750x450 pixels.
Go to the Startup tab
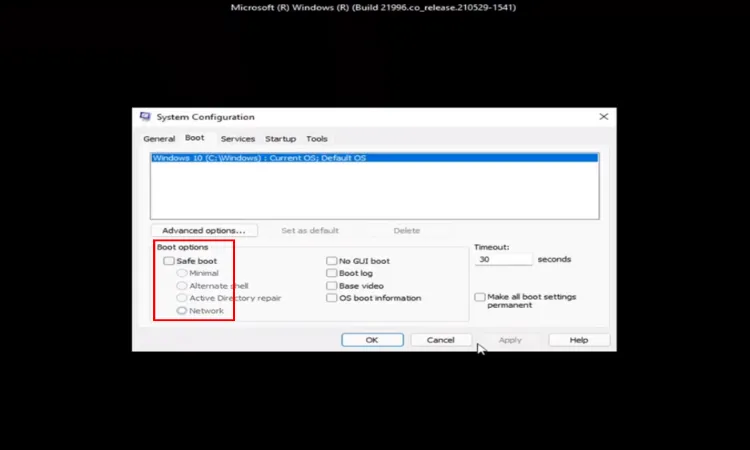point(280,139)
